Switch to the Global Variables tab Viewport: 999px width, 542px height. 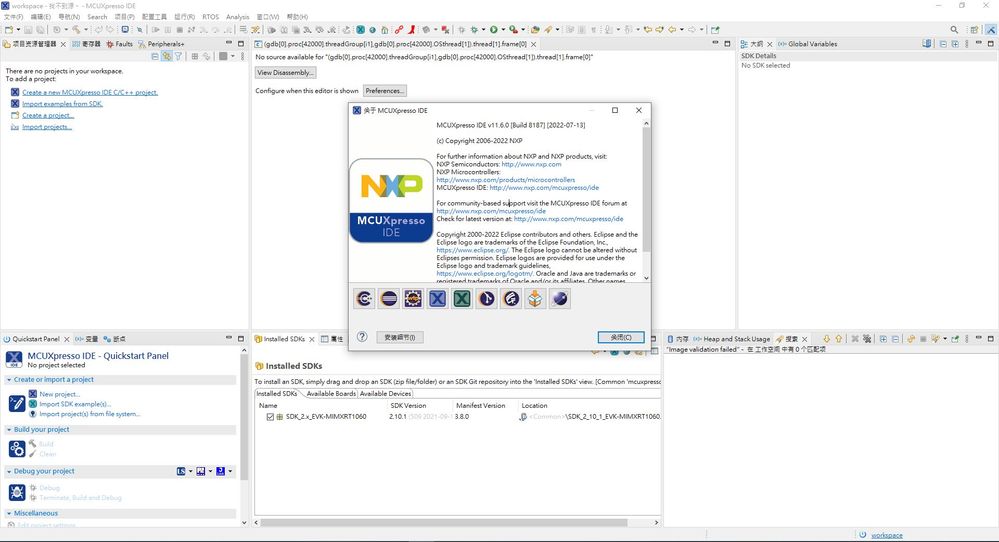(x=807, y=44)
